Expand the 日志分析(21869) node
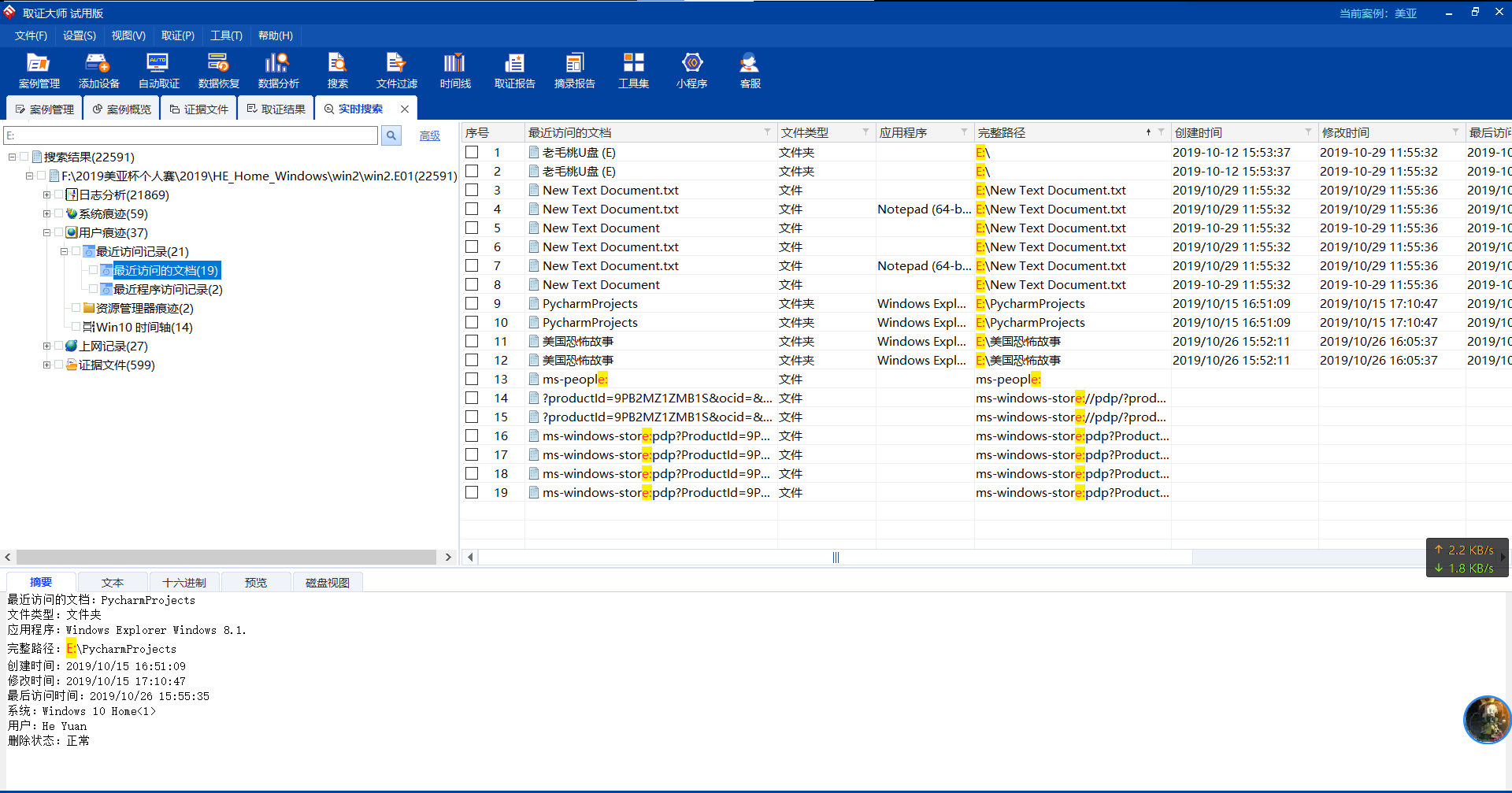Image resolution: width=1512 pixels, height=793 pixels. pyautogui.click(x=46, y=195)
